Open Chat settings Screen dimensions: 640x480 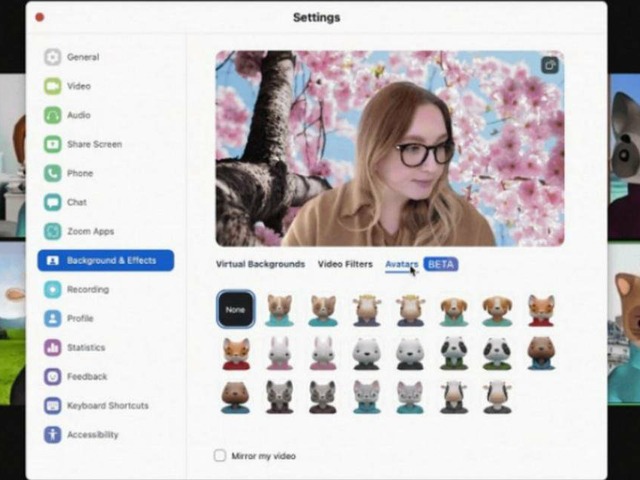[x=76, y=202]
